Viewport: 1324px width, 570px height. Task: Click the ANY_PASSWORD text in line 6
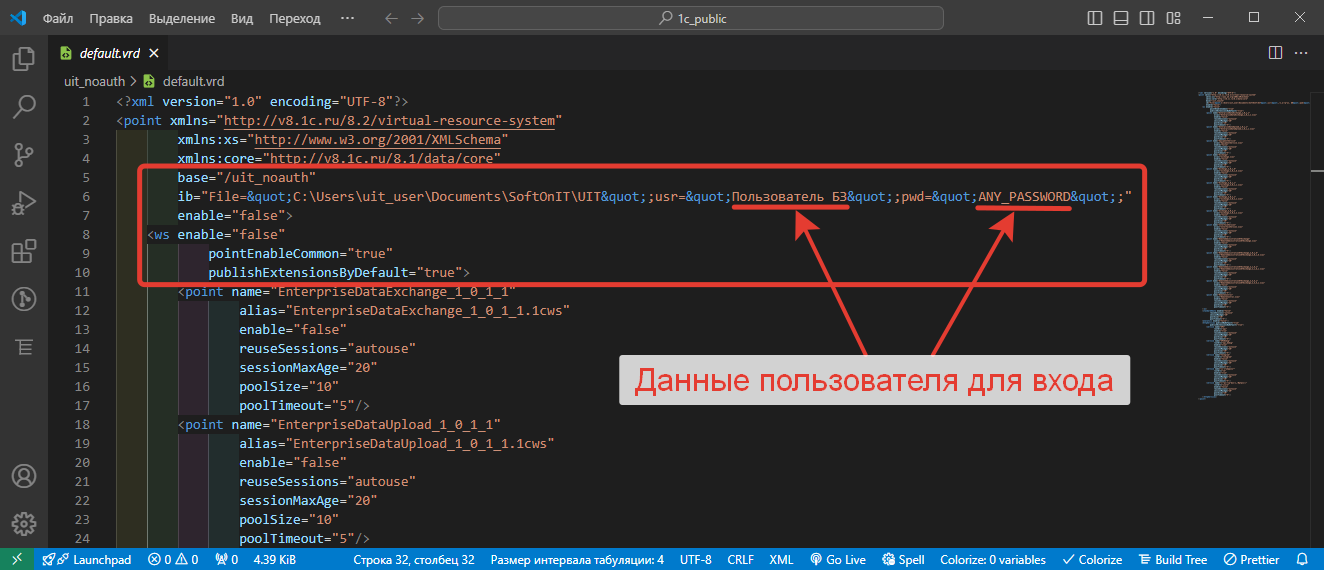click(x=1024, y=196)
